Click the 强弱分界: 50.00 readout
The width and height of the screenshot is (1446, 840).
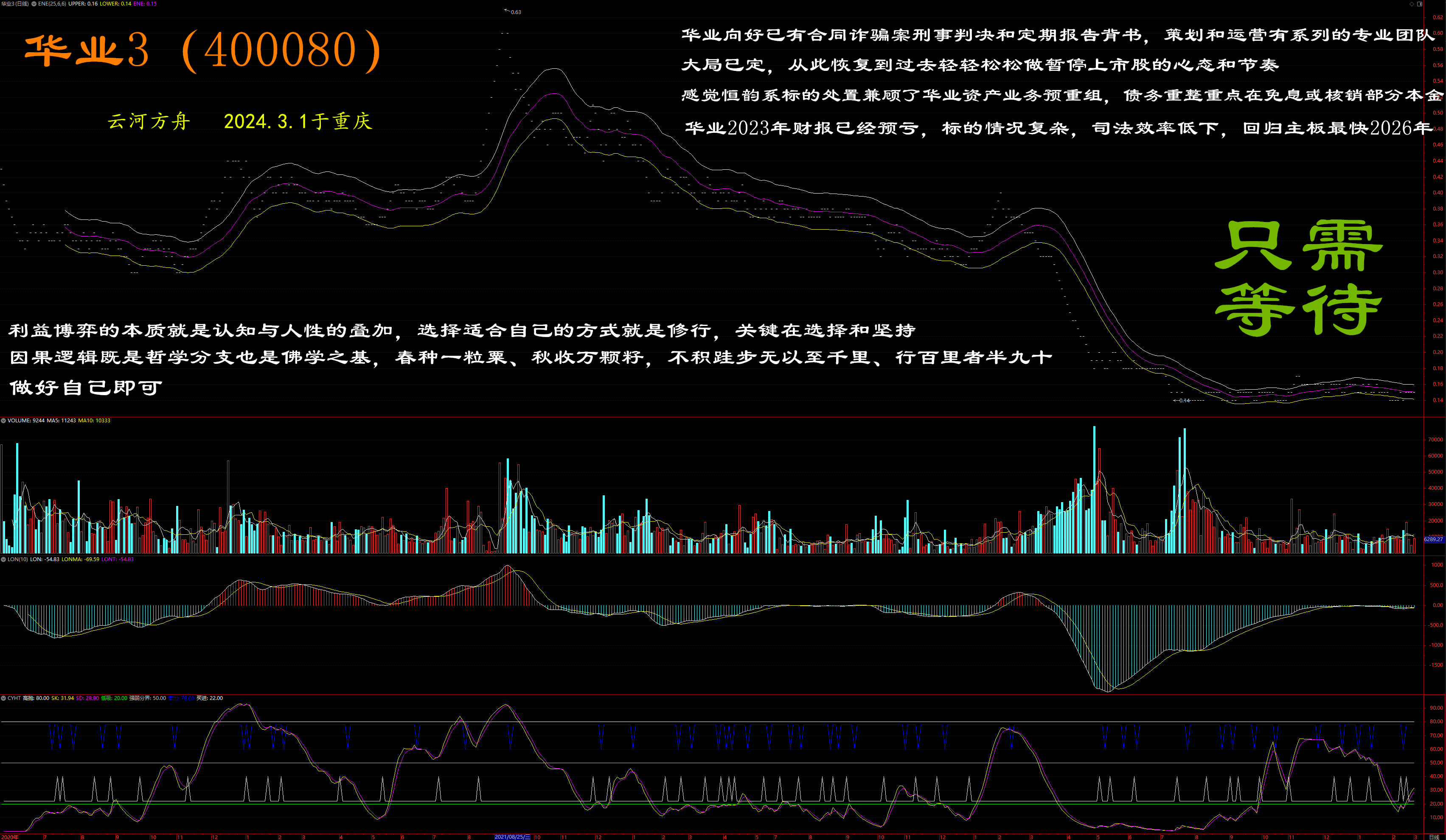[147, 698]
